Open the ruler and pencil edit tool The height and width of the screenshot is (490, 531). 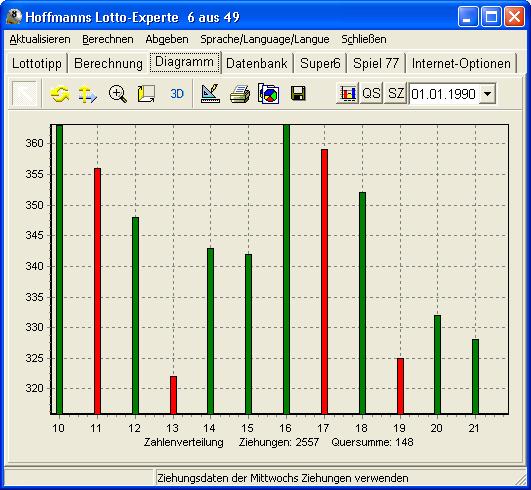pos(210,94)
